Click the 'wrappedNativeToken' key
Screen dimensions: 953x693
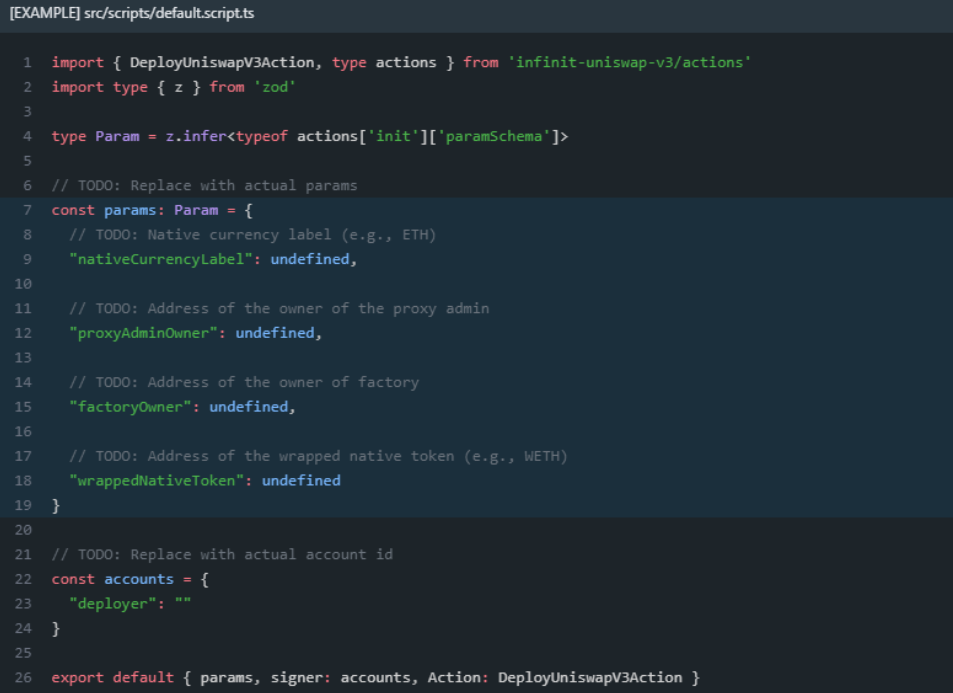157,481
